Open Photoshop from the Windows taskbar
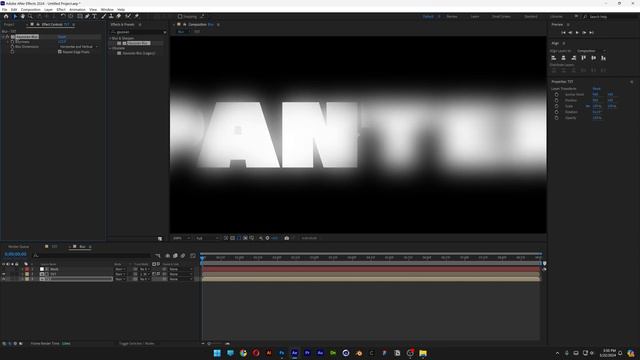 point(282,353)
